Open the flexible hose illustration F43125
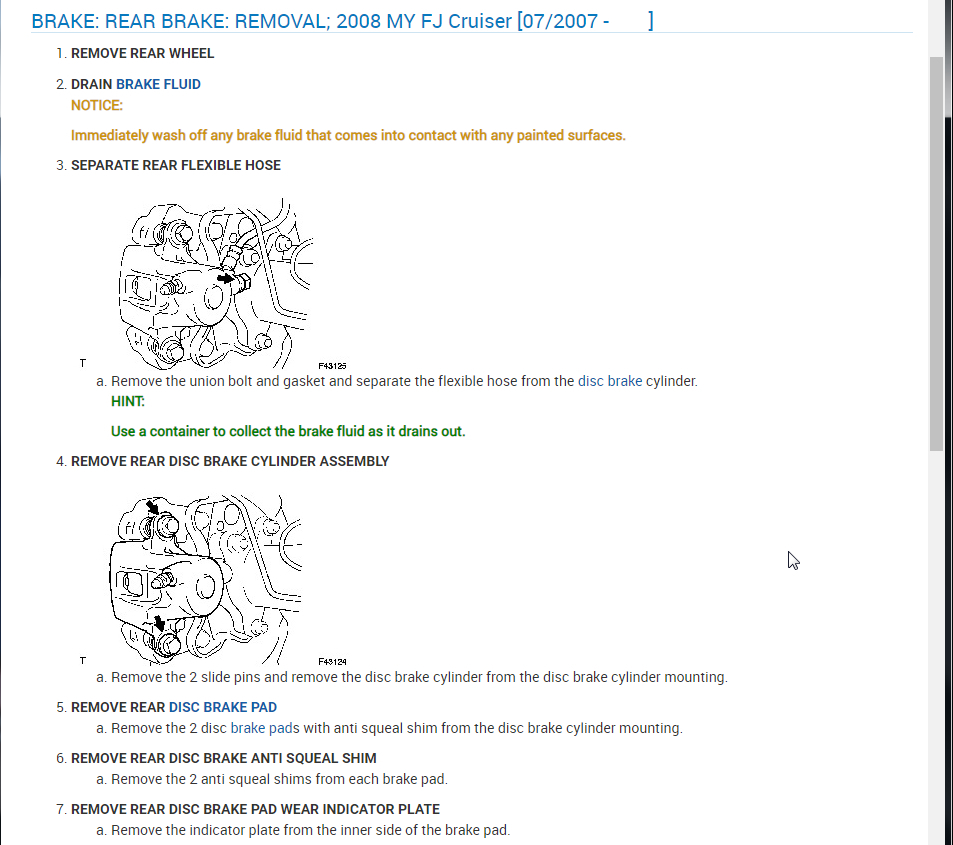Viewport: 953px width, 845px height. click(216, 283)
